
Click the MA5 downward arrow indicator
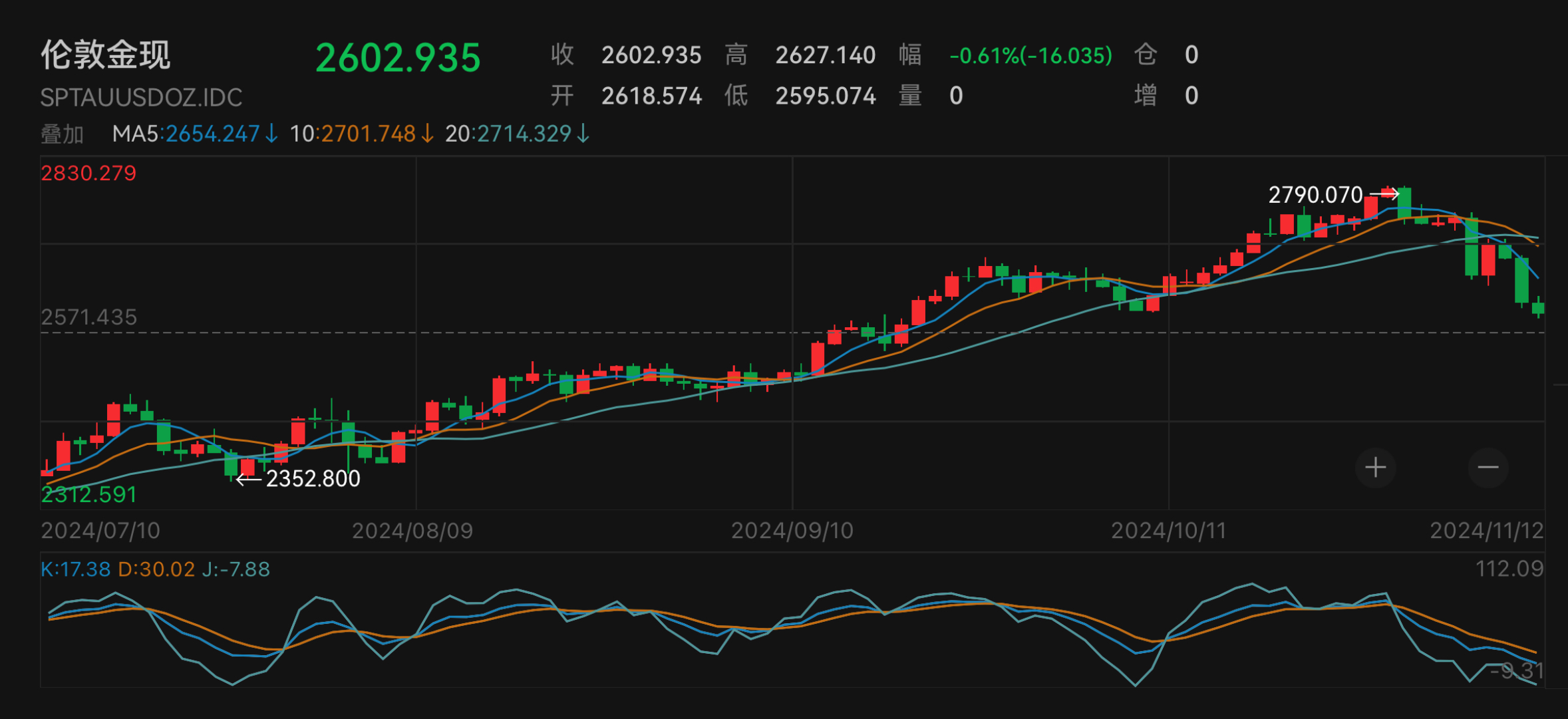click(271, 134)
